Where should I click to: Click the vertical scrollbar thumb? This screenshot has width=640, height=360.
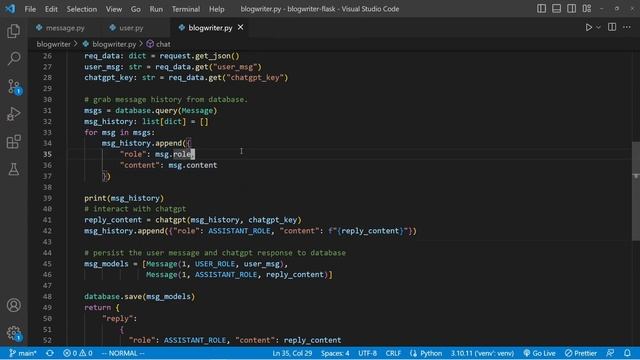point(636,191)
